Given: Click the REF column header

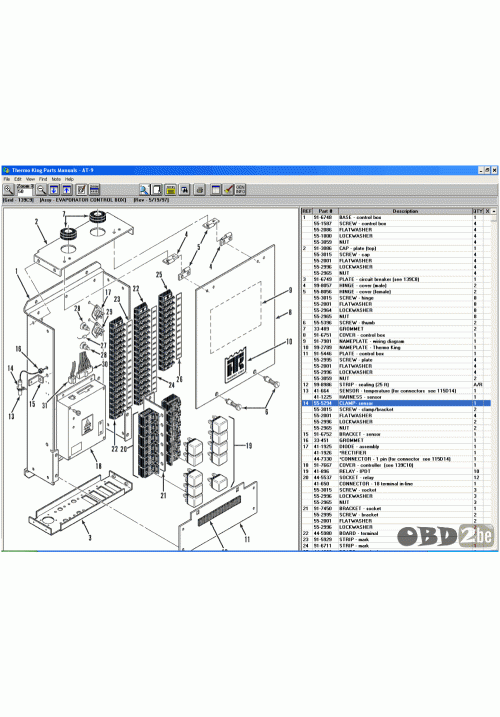Looking at the screenshot, I should (x=306, y=211).
